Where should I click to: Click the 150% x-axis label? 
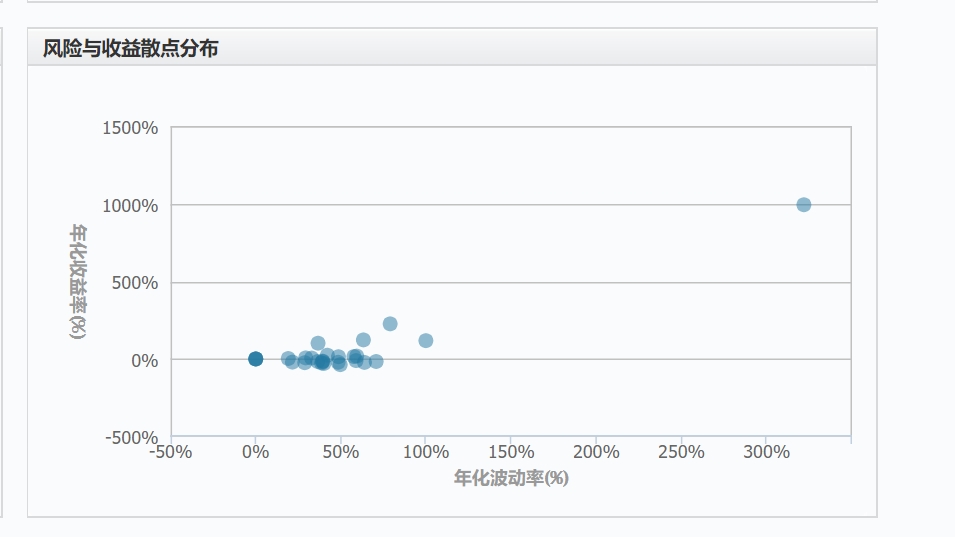[x=511, y=452]
